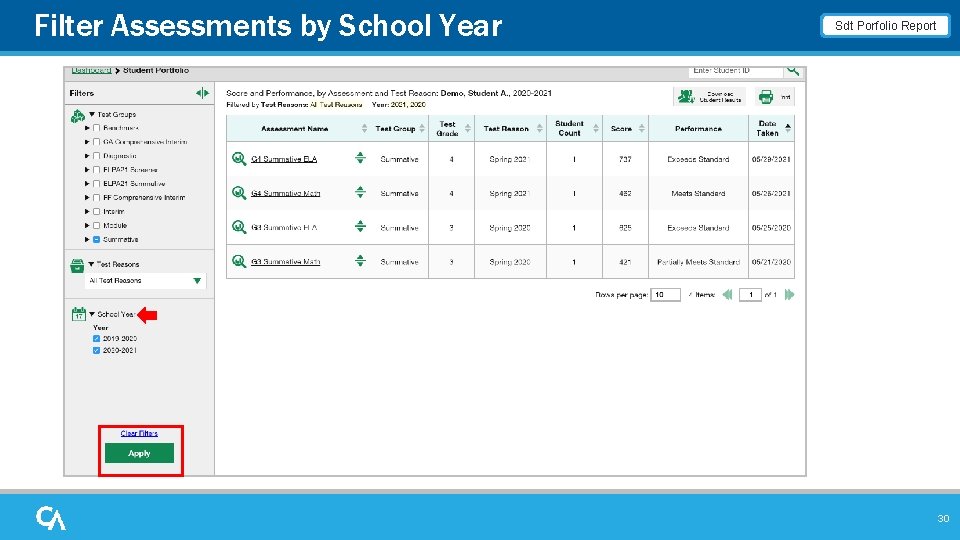The width and height of the screenshot is (960, 540).
Task: Open the G4 Summative Math magnifier icon
Action: click(239, 193)
